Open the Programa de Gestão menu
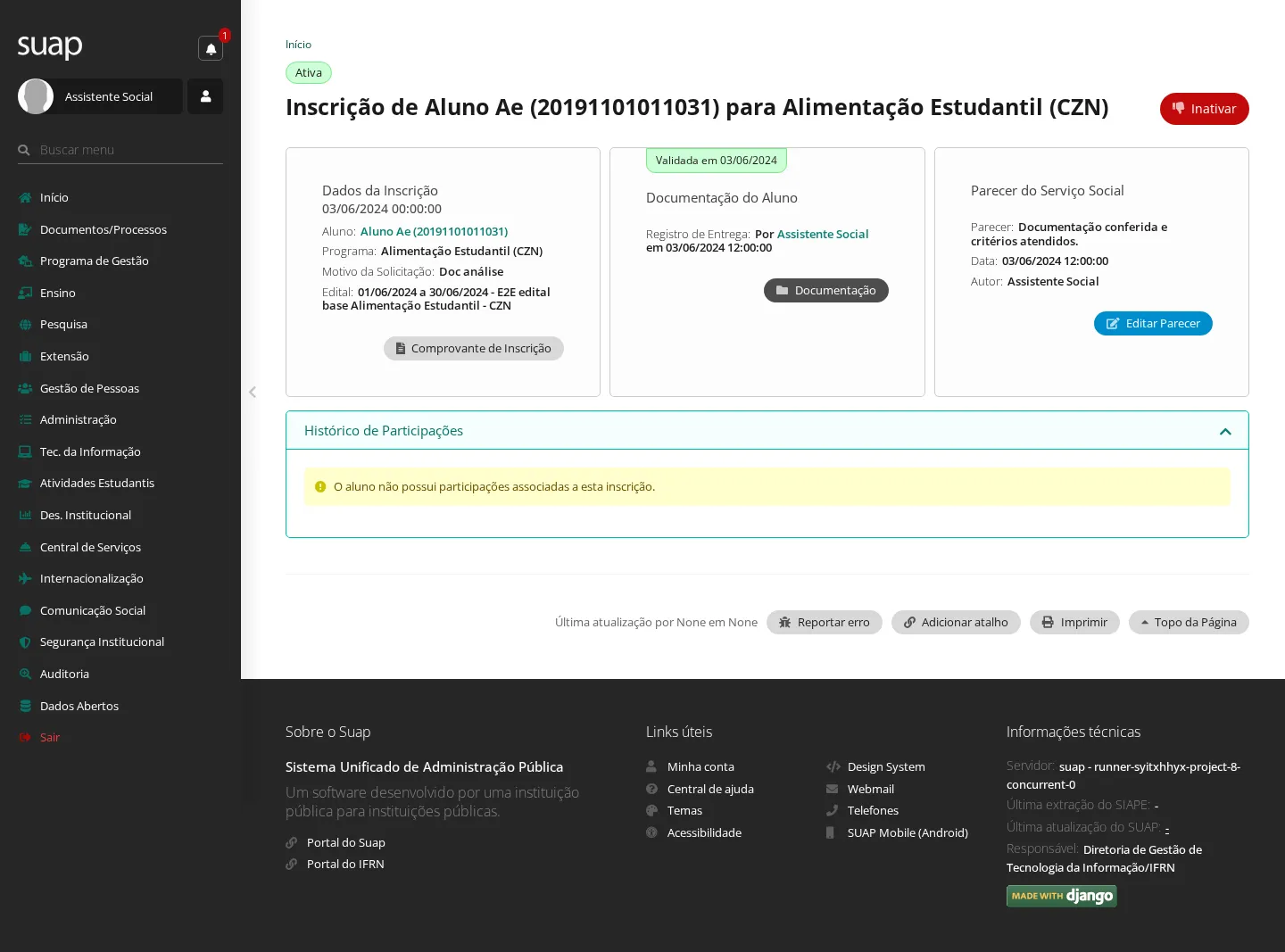This screenshot has width=1285, height=952. [x=95, y=261]
